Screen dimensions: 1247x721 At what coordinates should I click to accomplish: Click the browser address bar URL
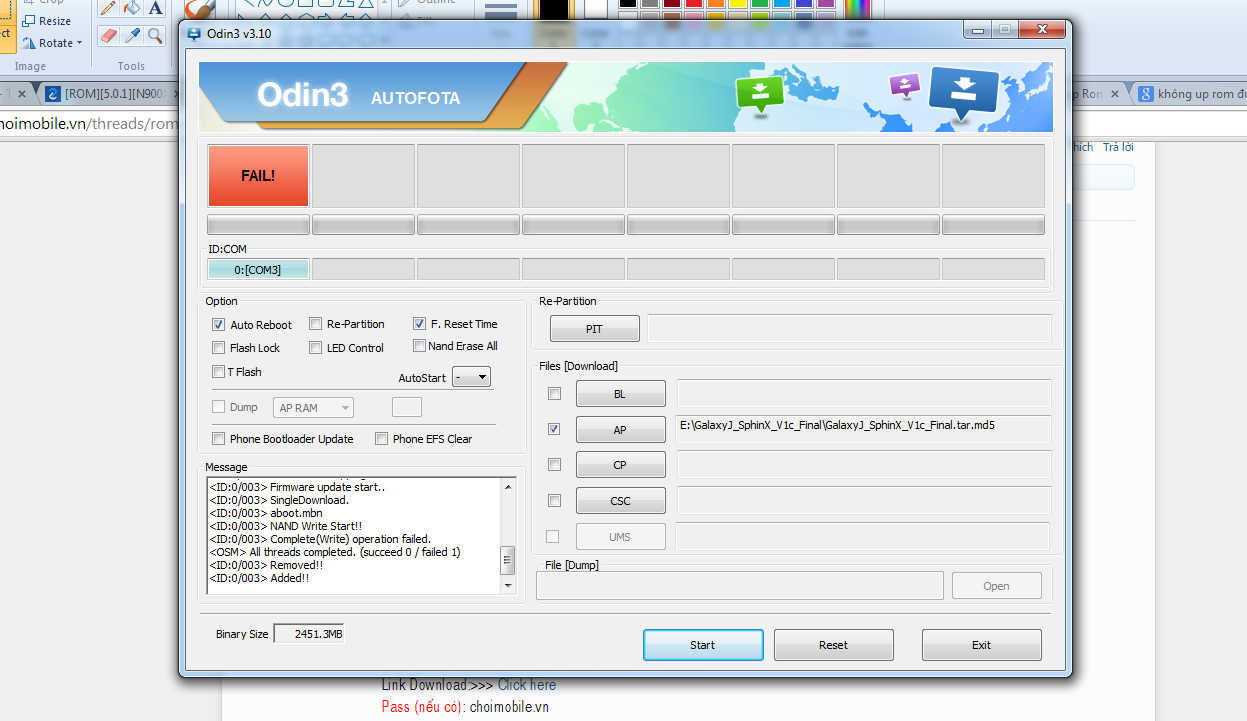click(x=88, y=123)
